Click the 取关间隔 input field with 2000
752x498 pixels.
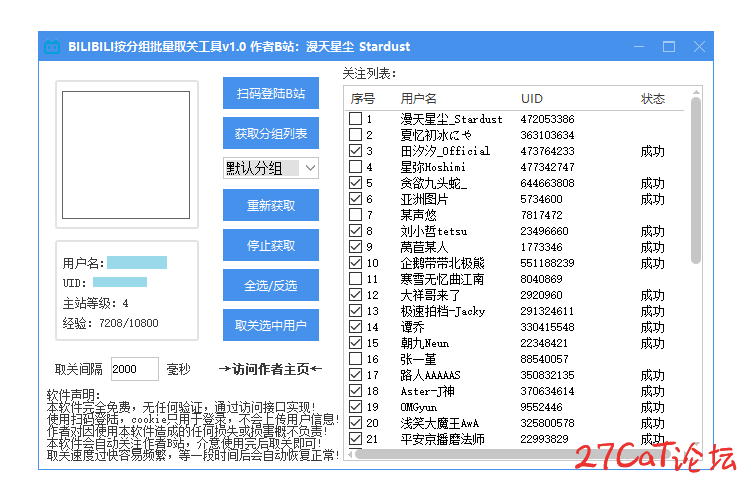click(134, 369)
